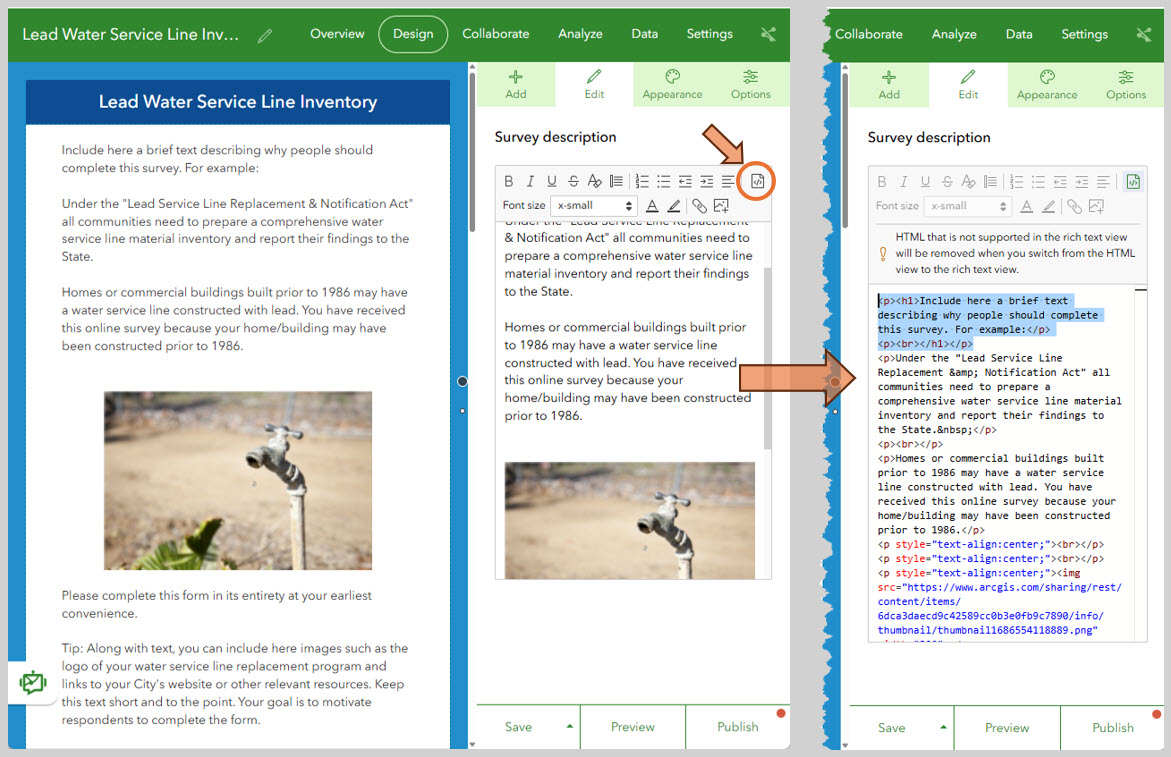This screenshot has height=757, width=1171.
Task: Open the text alignment options
Action: [x=727, y=181]
